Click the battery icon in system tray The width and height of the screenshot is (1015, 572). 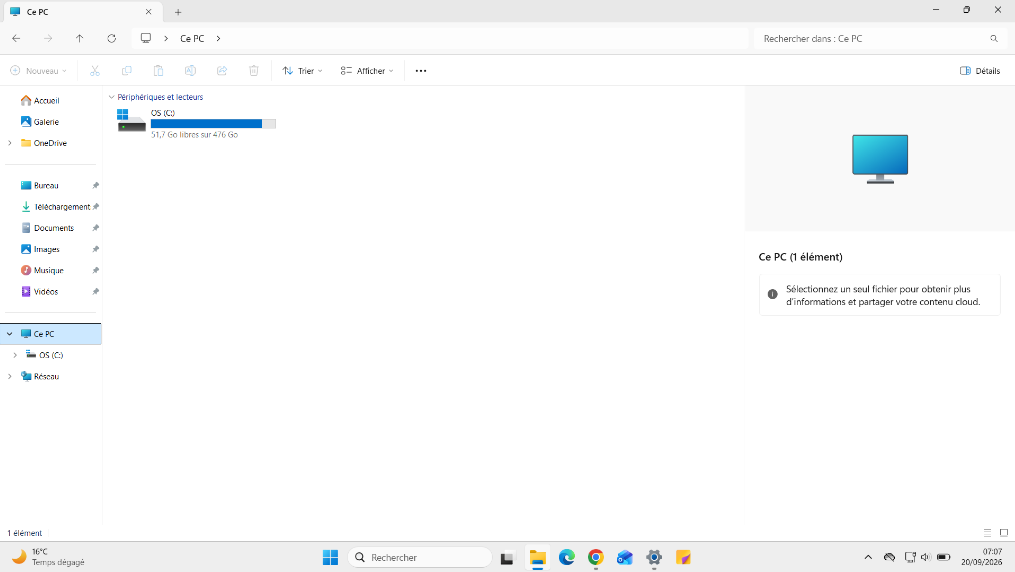click(944, 557)
